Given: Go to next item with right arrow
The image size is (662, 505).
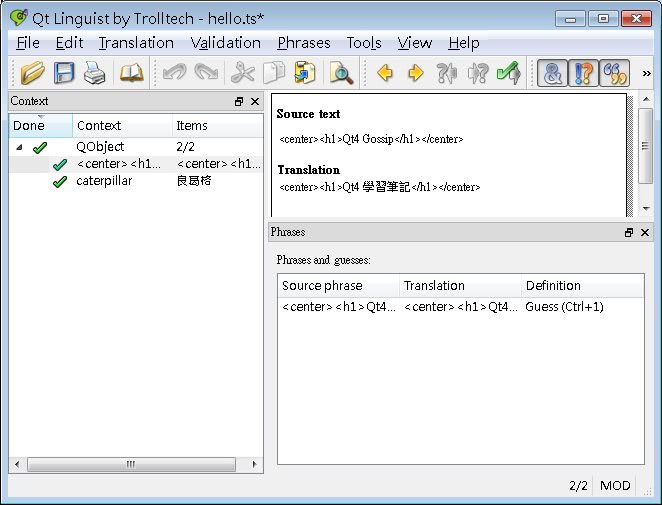Looking at the screenshot, I should pos(416,73).
